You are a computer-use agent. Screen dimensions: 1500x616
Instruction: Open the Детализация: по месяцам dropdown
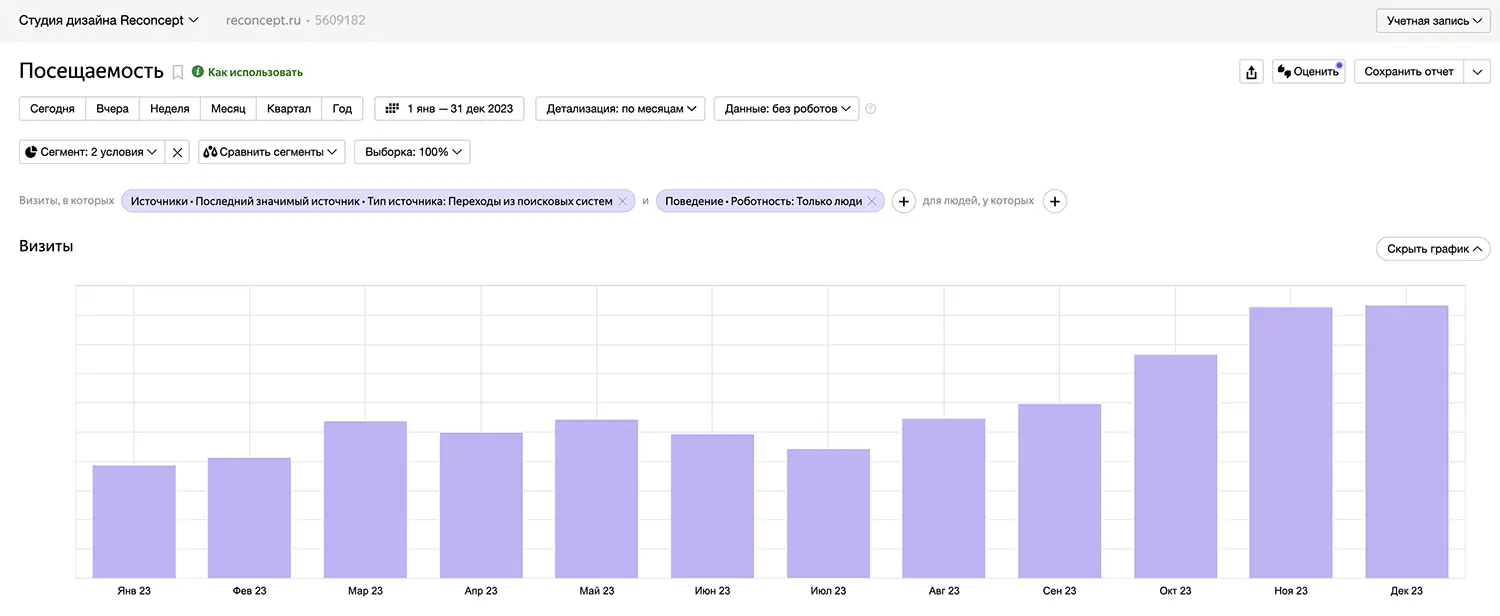coord(620,109)
